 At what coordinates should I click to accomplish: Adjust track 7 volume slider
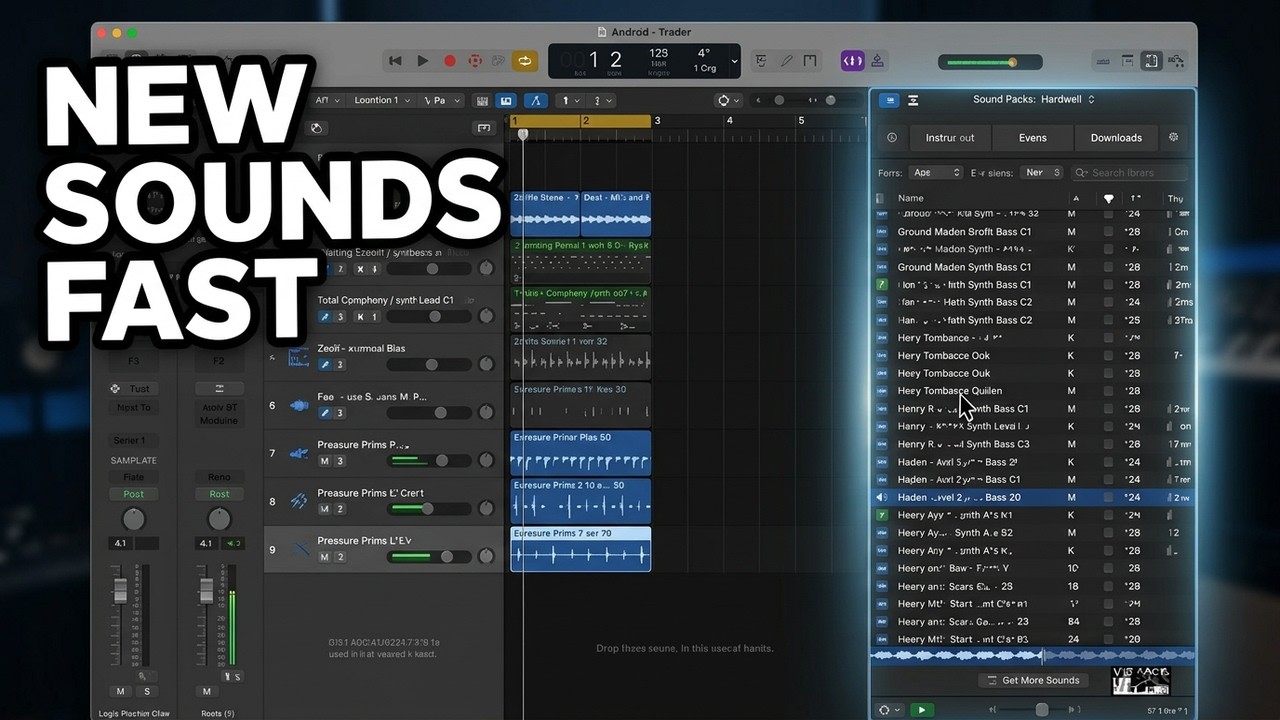pos(429,461)
